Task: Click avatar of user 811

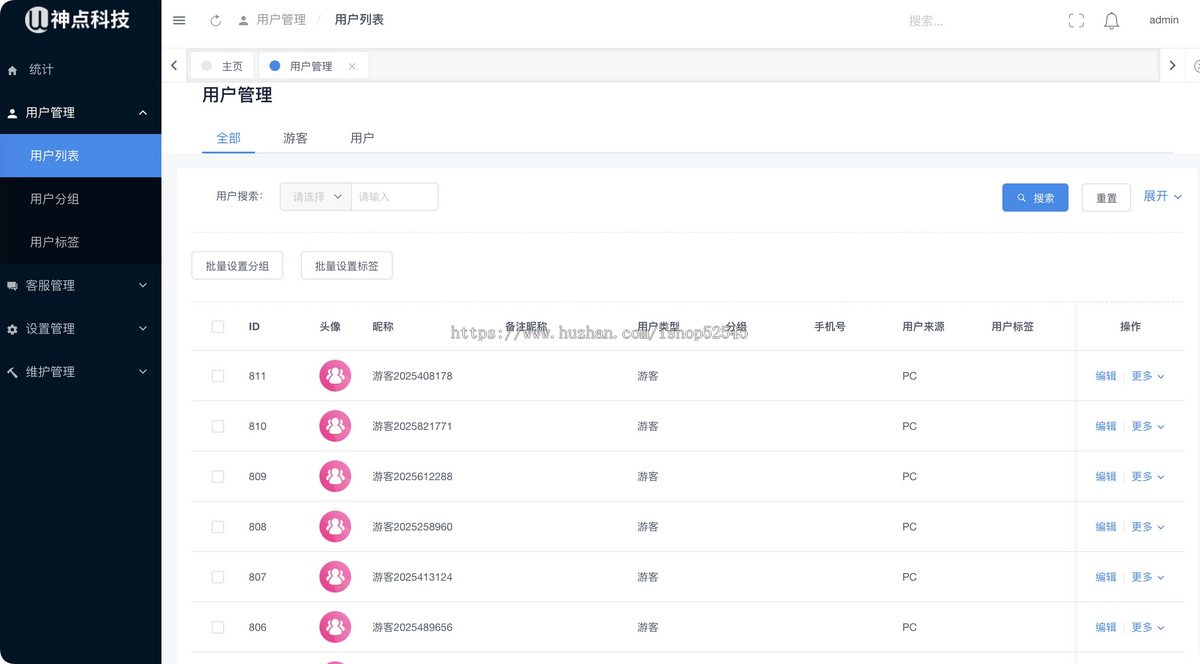Action: [335, 376]
